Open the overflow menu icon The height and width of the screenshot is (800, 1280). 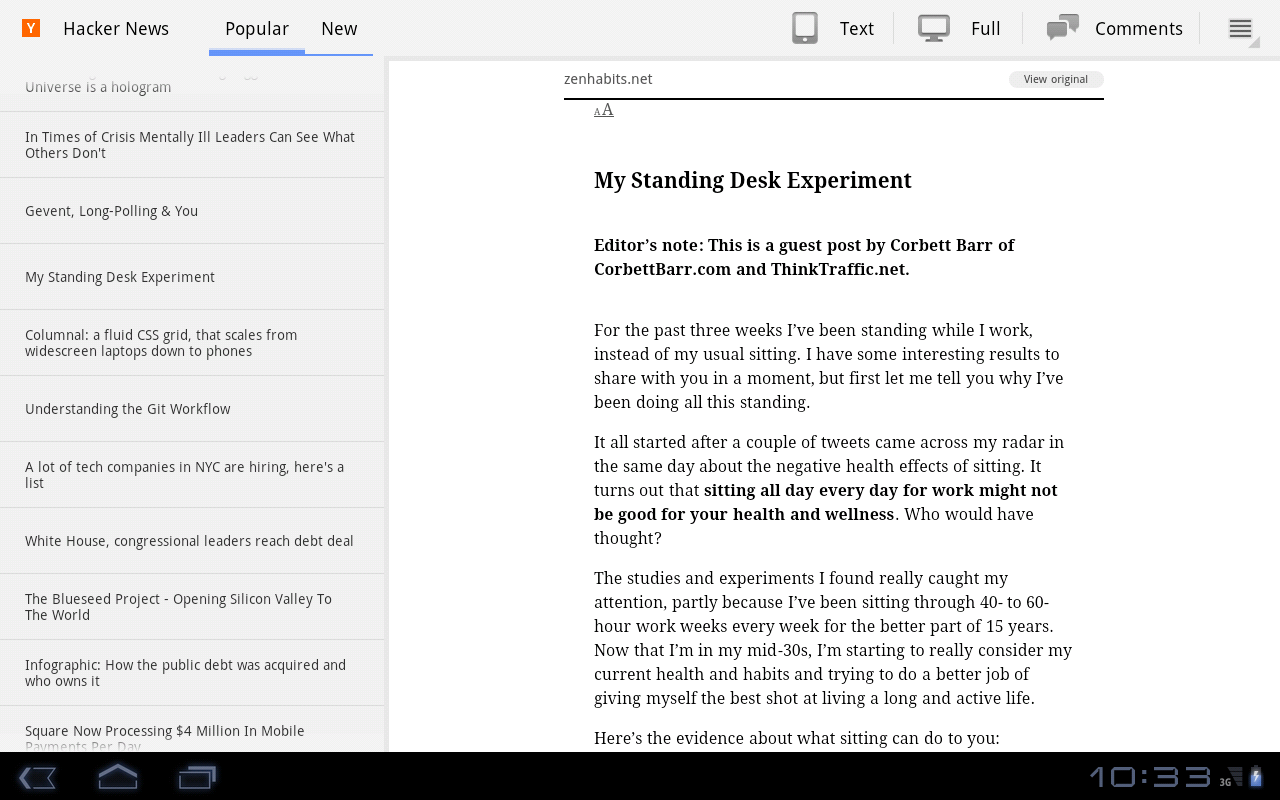1240,29
